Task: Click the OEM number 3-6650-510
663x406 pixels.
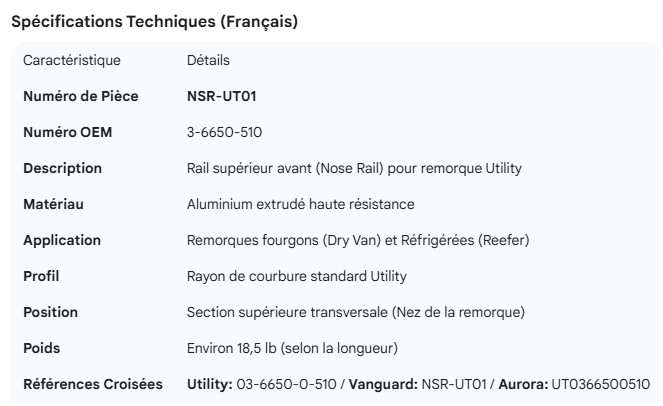Action: [225, 132]
